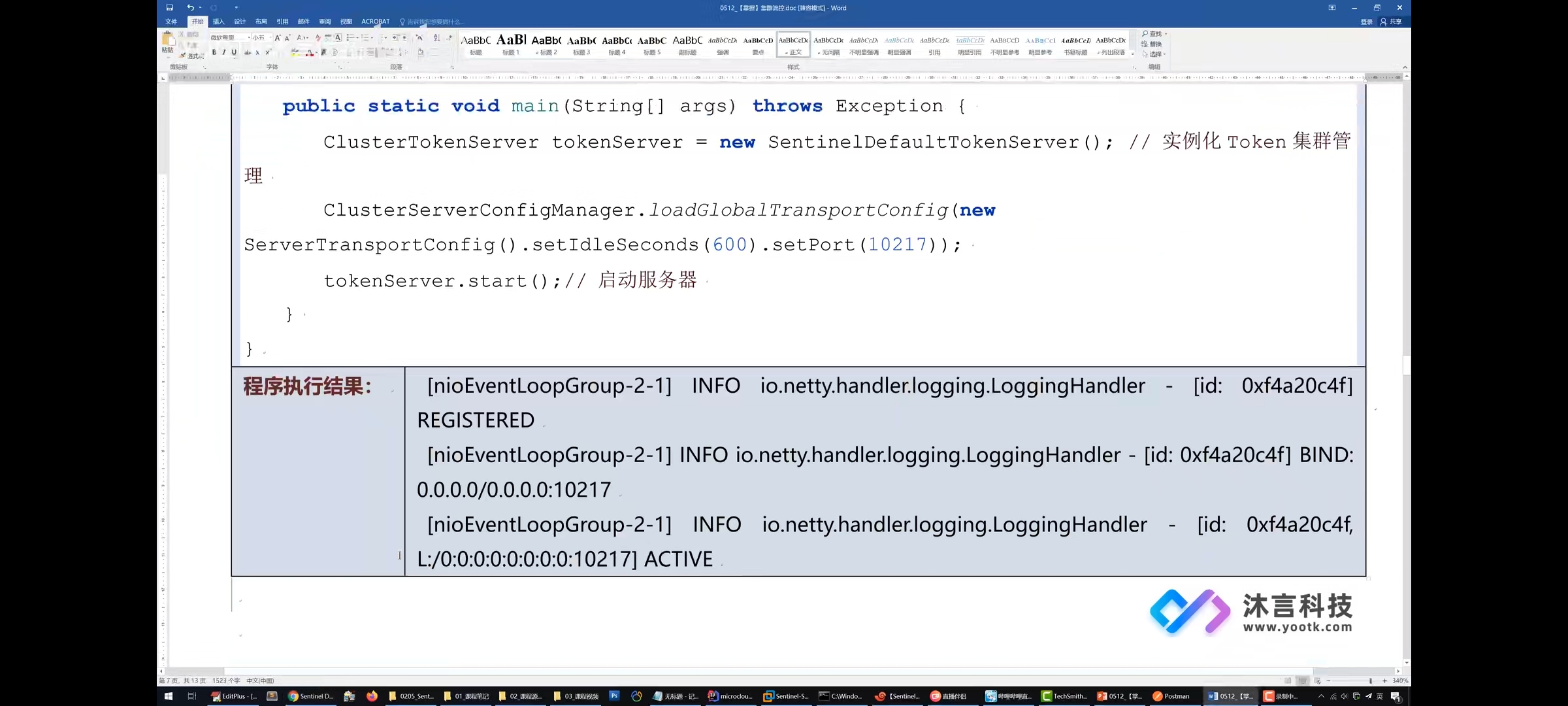Click the 共享 share icon
Screen dimensions: 1568x706
pyautogui.click(x=1391, y=22)
